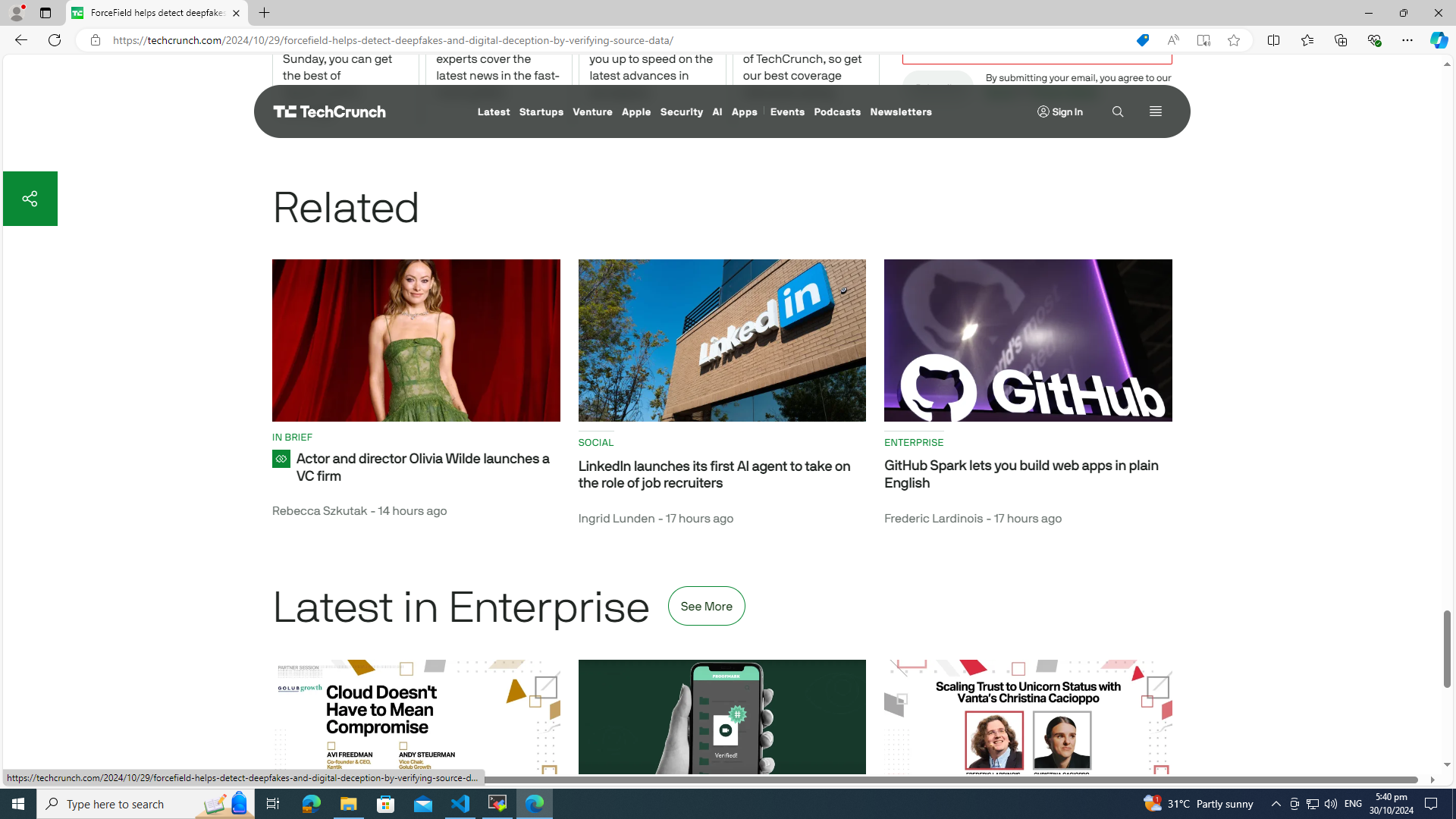Open GitHub Spark article headline
The image size is (1456, 819).
[1021, 474]
